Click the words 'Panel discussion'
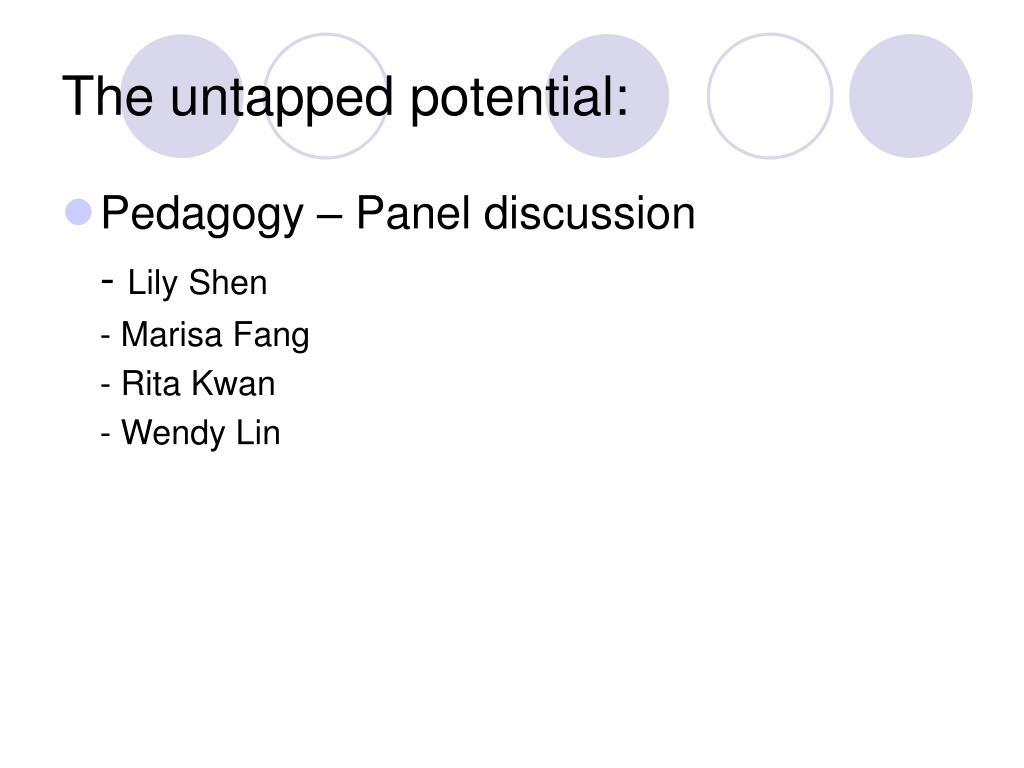1024x768 pixels. coord(525,213)
